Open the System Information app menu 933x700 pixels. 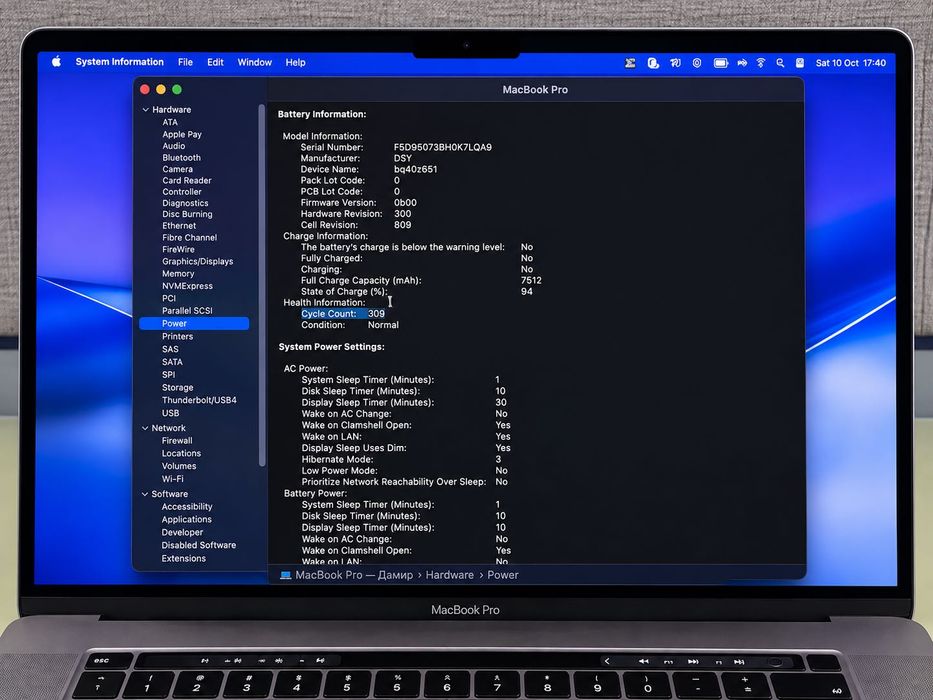click(120, 62)
